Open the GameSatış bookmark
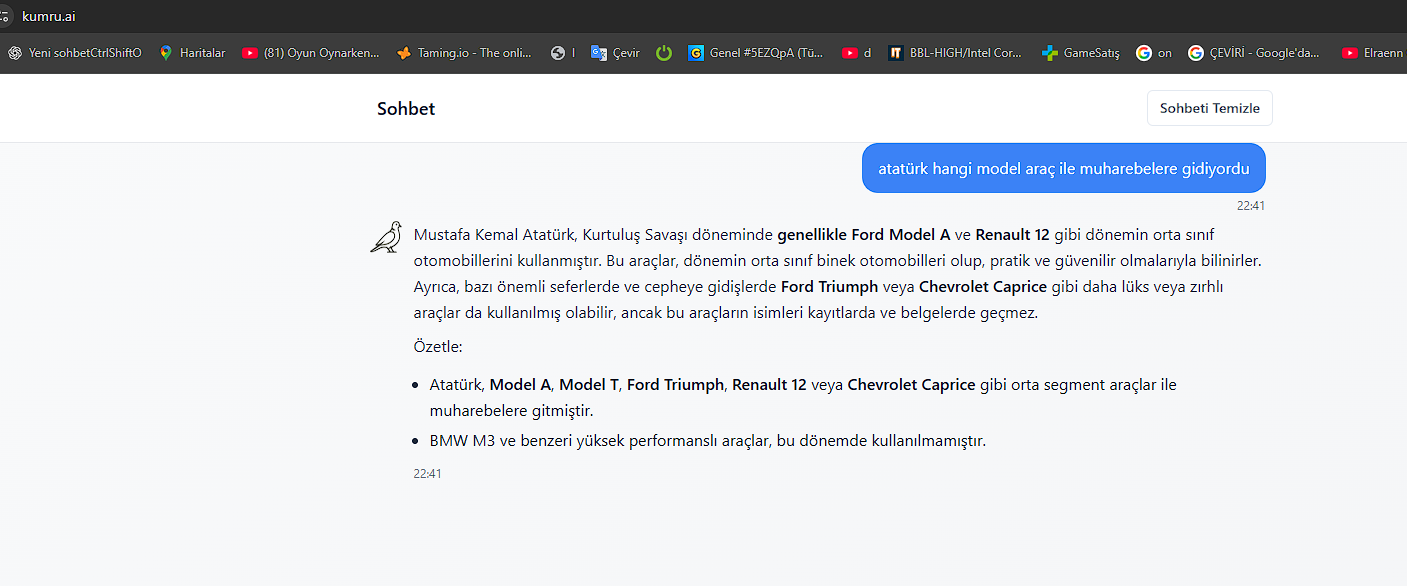The height and width of the screenshot is (586, 1407). click(x=1081, y=53)
